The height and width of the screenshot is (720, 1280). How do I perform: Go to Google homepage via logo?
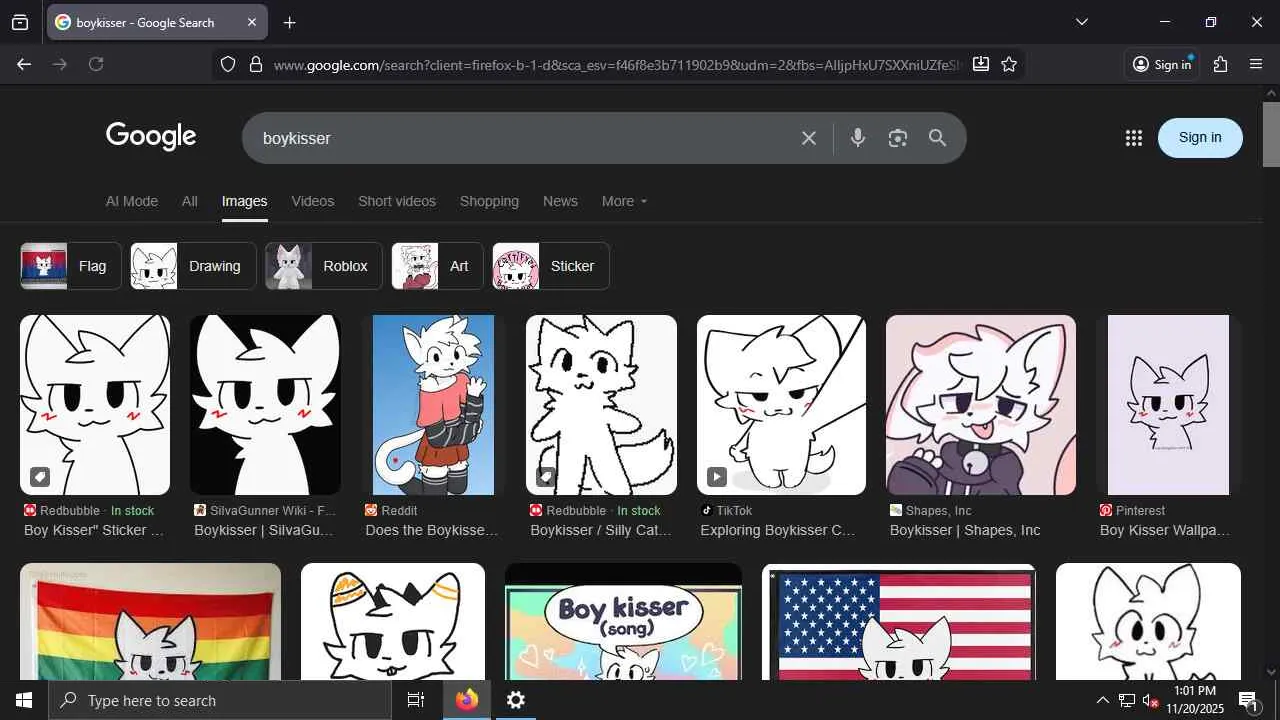coord(151,137)
